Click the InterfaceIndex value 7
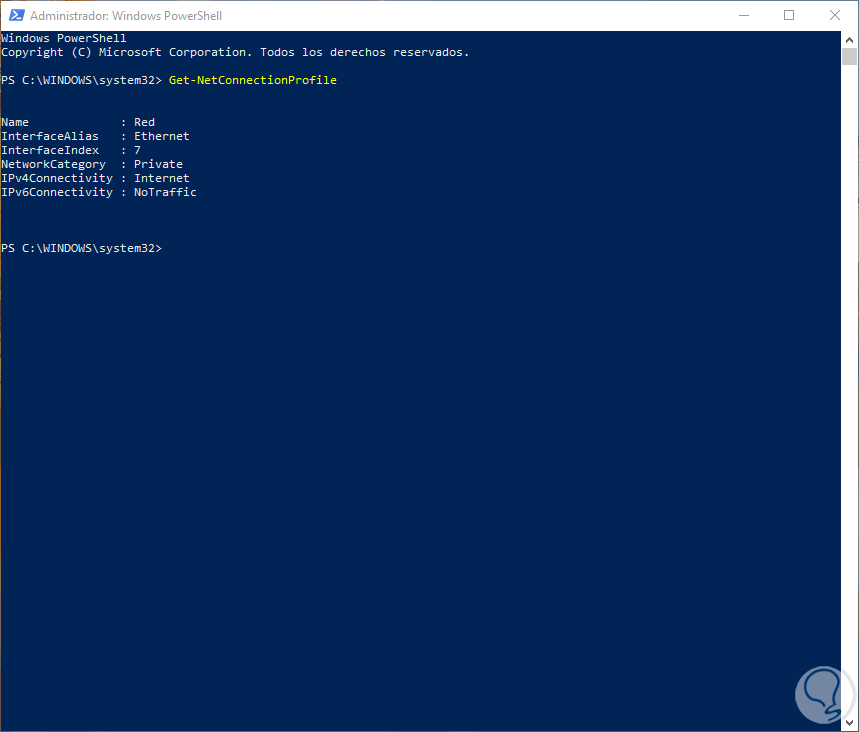Image resolution: width=859 pixels, height=732 pixels. 137,150
